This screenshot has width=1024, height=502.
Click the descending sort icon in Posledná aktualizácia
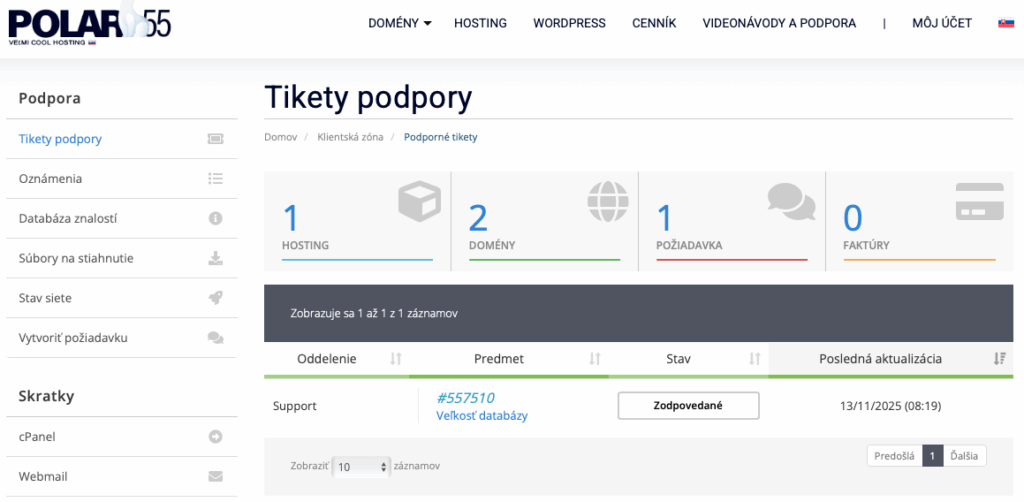point(999,359)
